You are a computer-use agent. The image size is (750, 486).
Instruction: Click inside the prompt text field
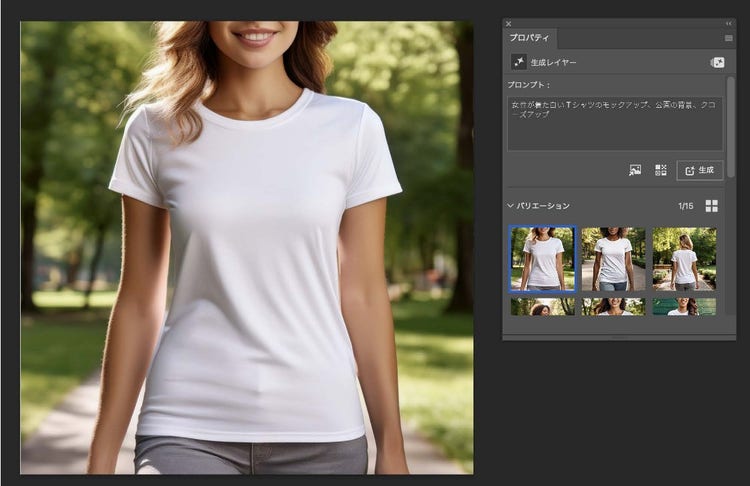[x=614, y=123]
